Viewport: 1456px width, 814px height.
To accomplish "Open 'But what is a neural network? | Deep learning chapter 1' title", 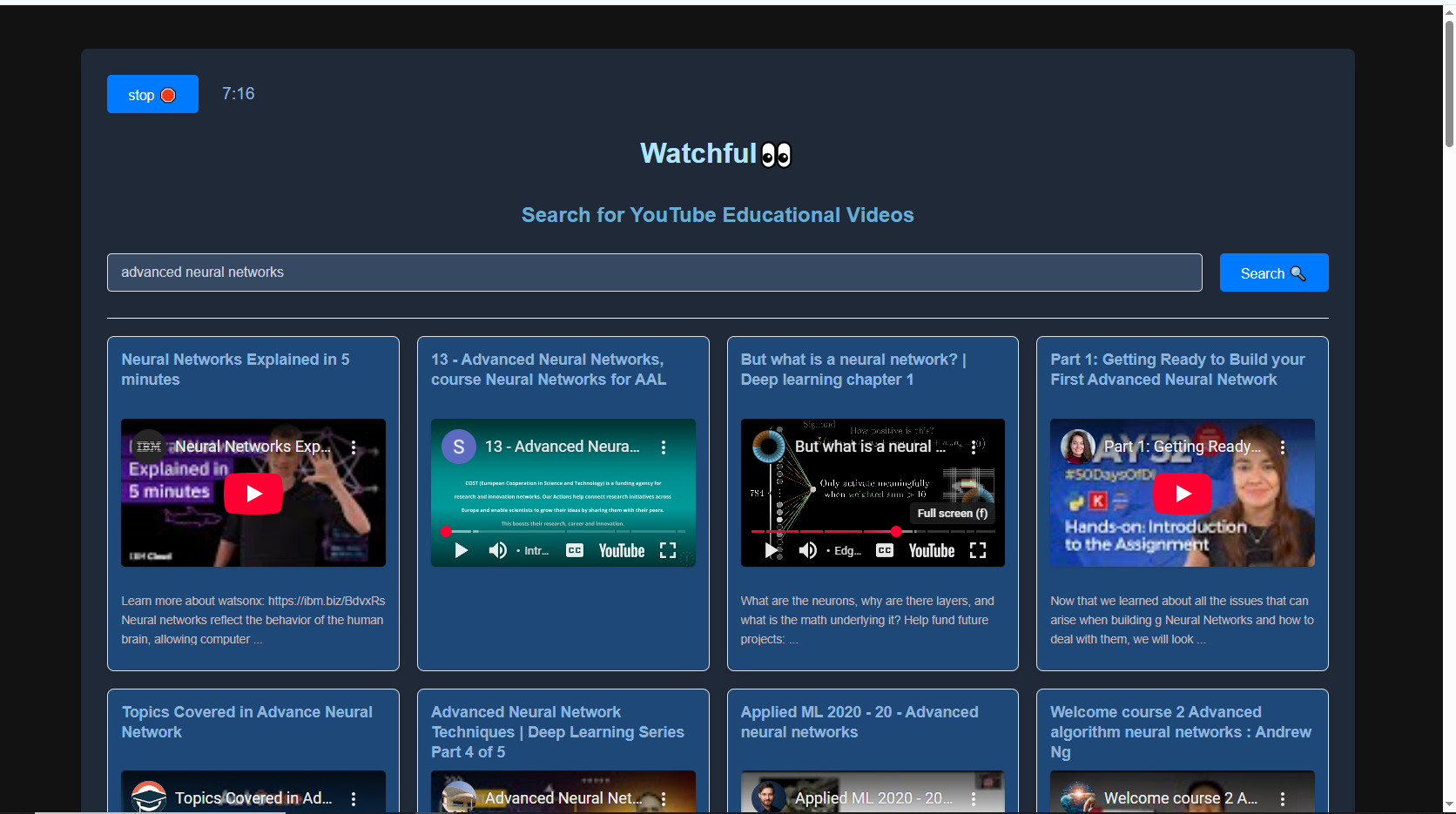I will coord(853,369).
